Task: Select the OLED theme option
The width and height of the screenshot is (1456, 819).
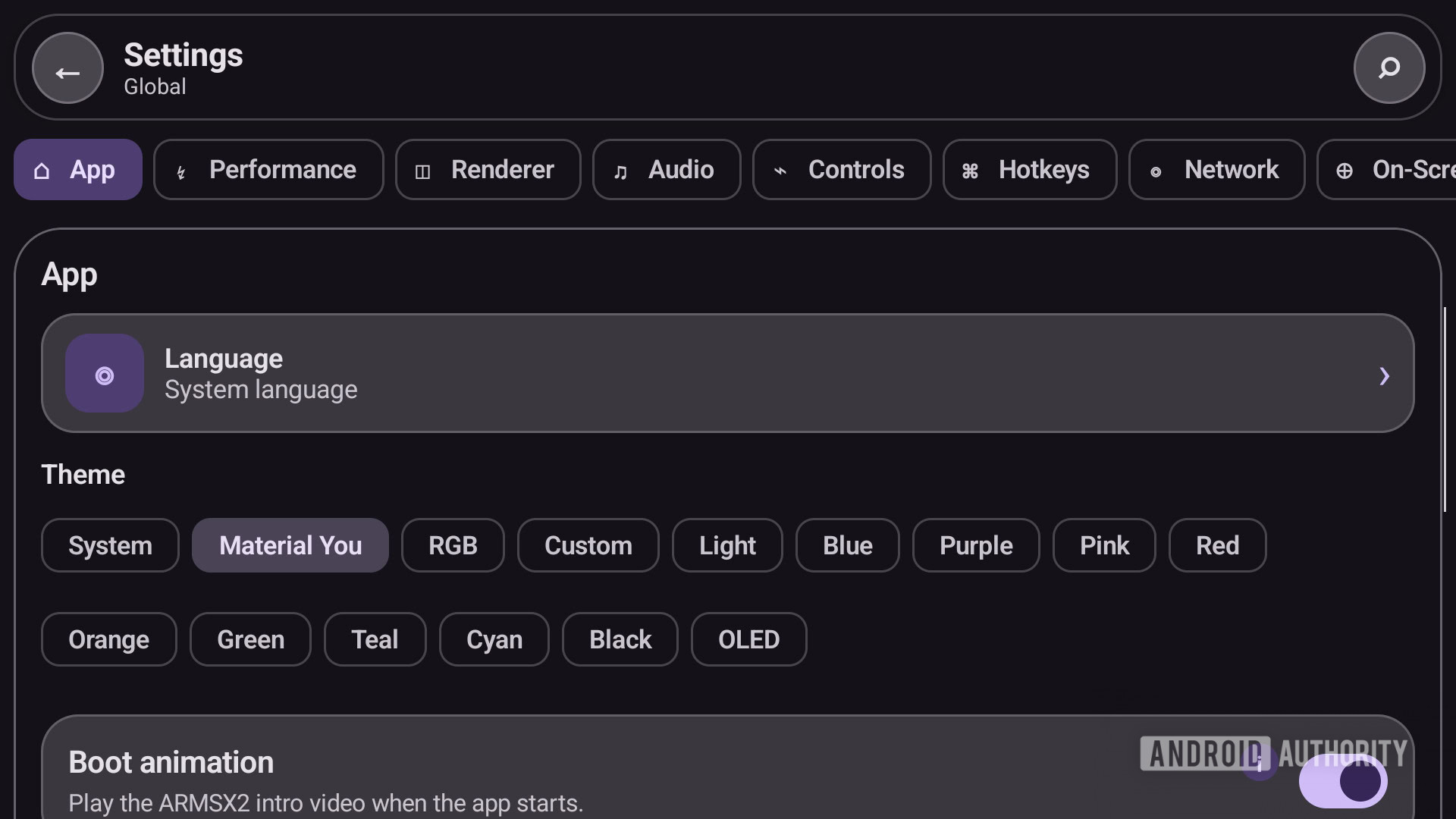Action: 748,639
